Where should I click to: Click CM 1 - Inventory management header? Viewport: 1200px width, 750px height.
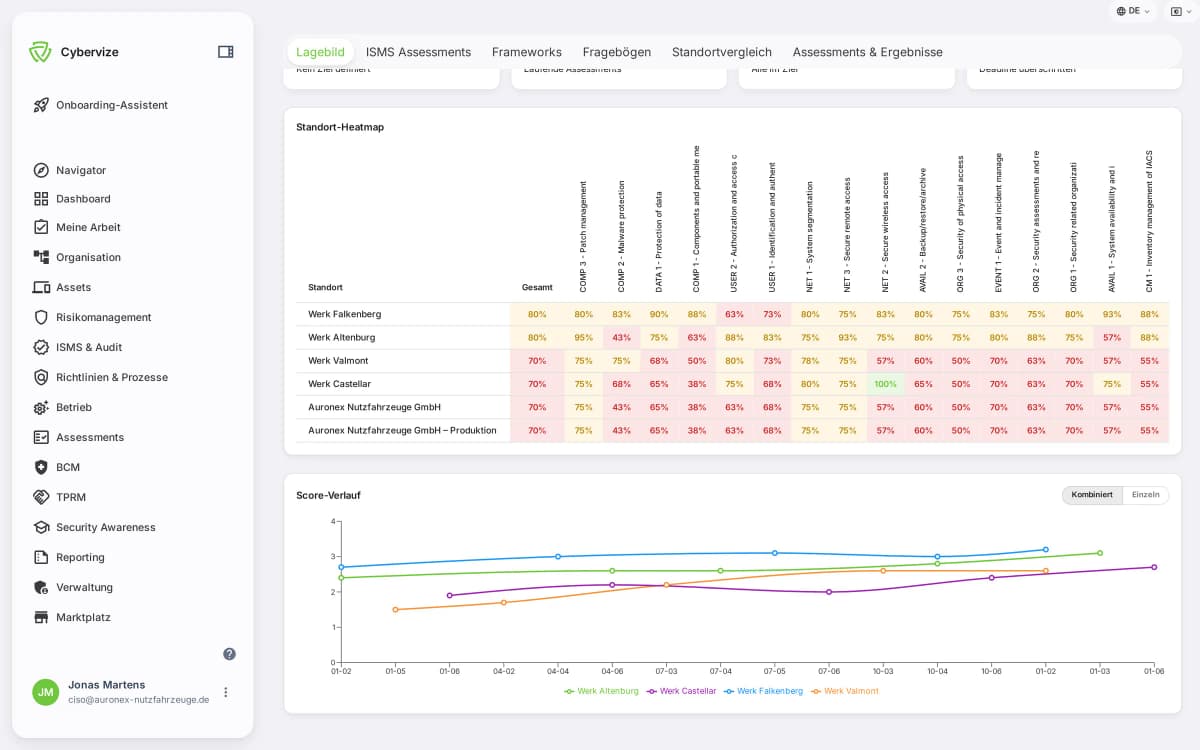(x=1149, y=221)
